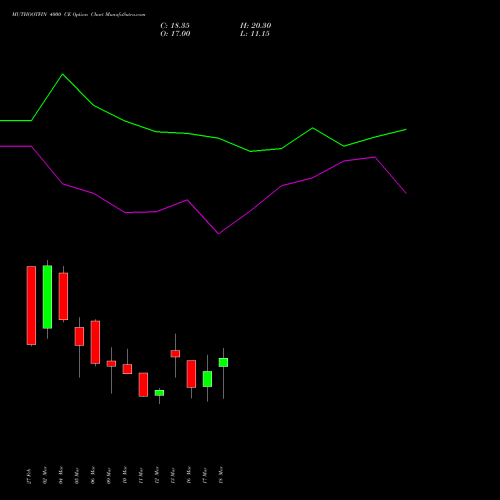Click the high value 'H: 20.30'
500x500 pixels.
pos(256,26)
